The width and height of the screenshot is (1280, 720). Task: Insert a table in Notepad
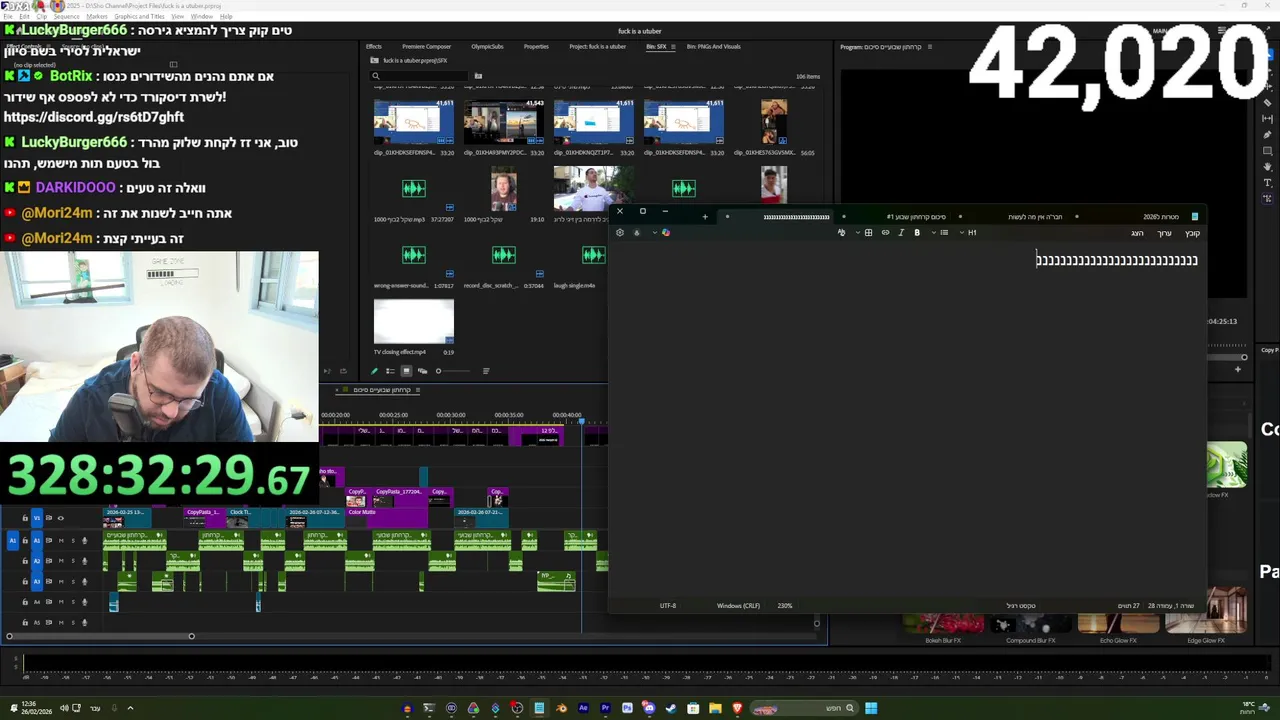868,232
